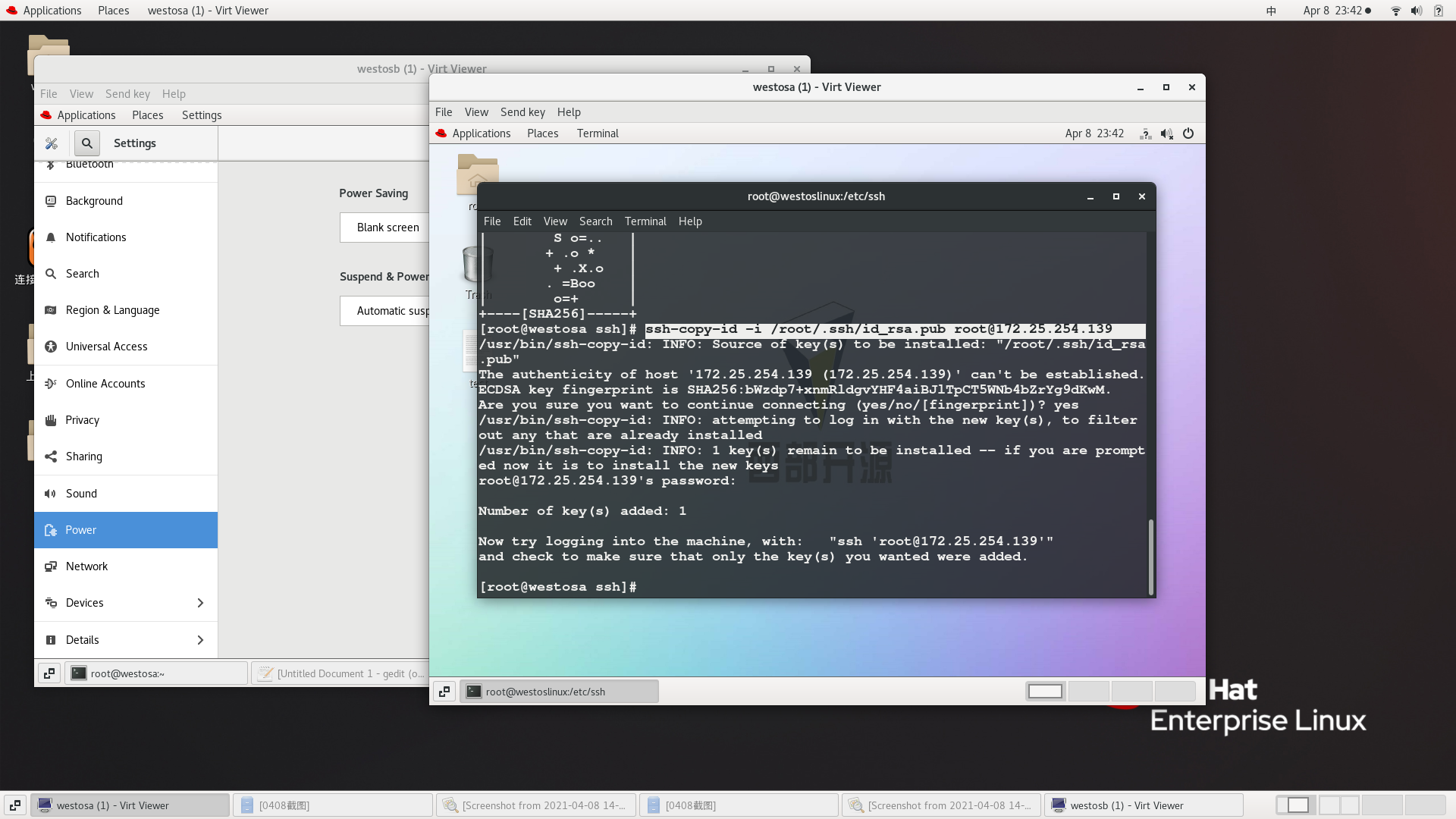
Task: Click the search icon in Settings header
Action: coord(87,143)
